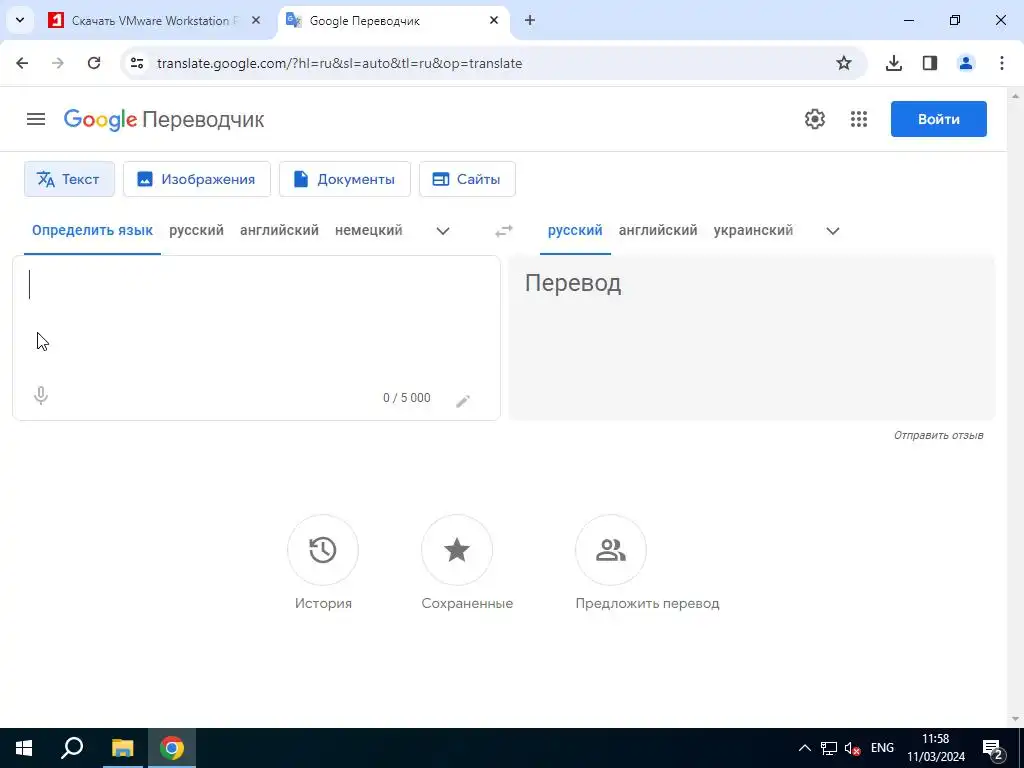
Task: Swap source and target languages
Action: pos(504,231)
